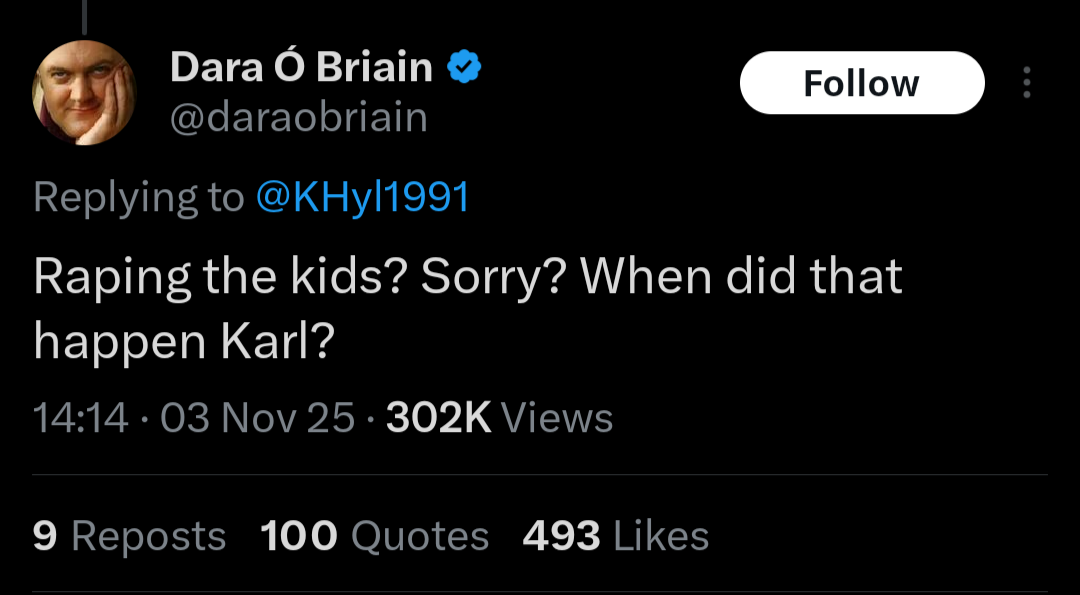Click the 03 Nov 25 date
The height and width of the screenshot is (595, 1080).
pyautogui.click(x=257, y=417)
